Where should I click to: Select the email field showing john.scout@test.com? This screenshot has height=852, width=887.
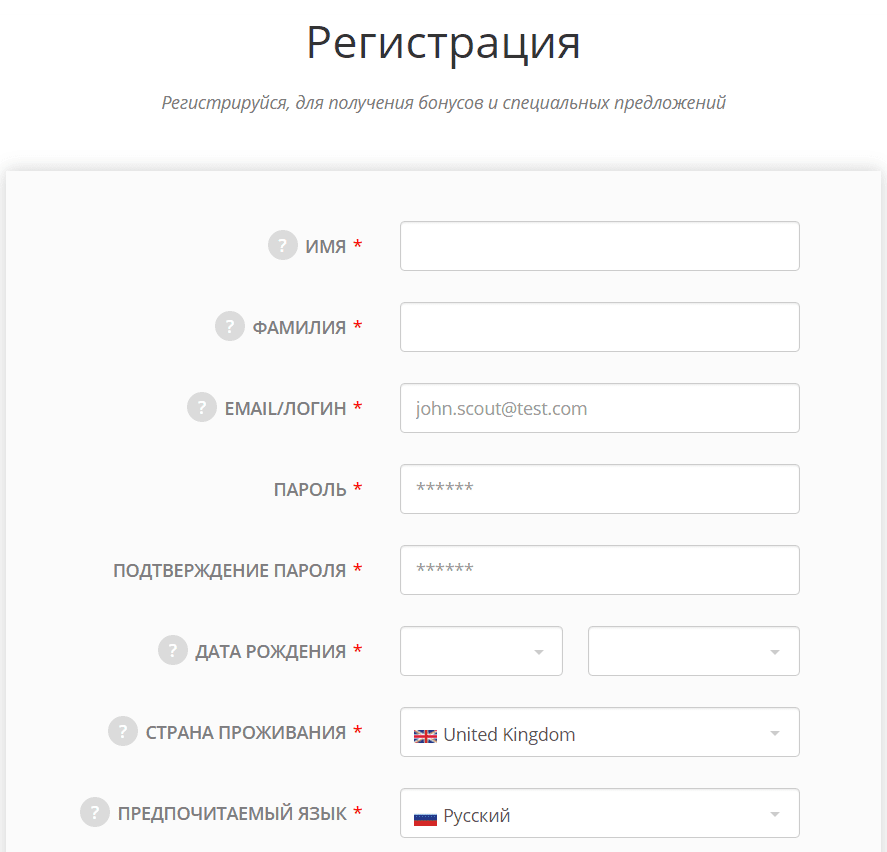click(599, 408)
